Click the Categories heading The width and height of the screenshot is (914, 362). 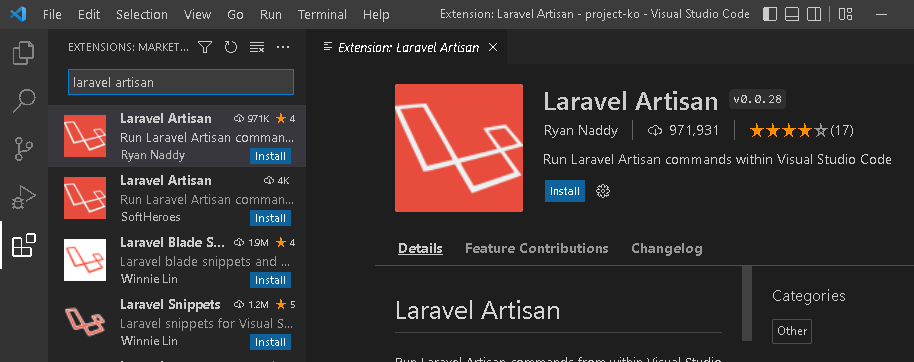tap(808, 296)
